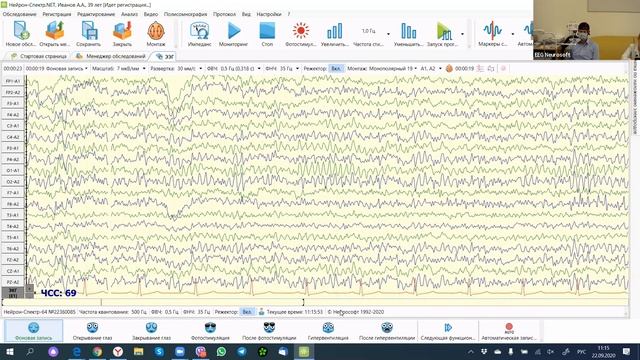
Task: Click the bottom Фотостимуляция function button
Action: point(210,331)
